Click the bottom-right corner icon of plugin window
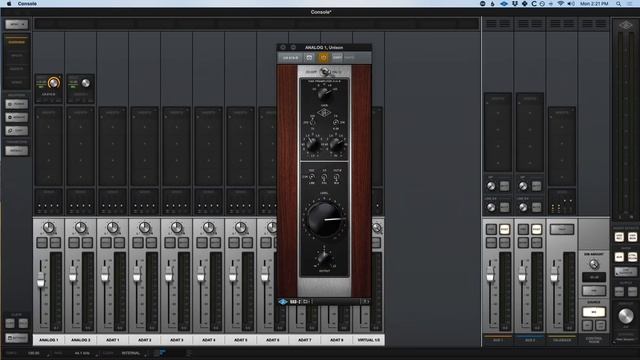Image resolution: width=640 pixels, height=360 pixels. point(366,302)
